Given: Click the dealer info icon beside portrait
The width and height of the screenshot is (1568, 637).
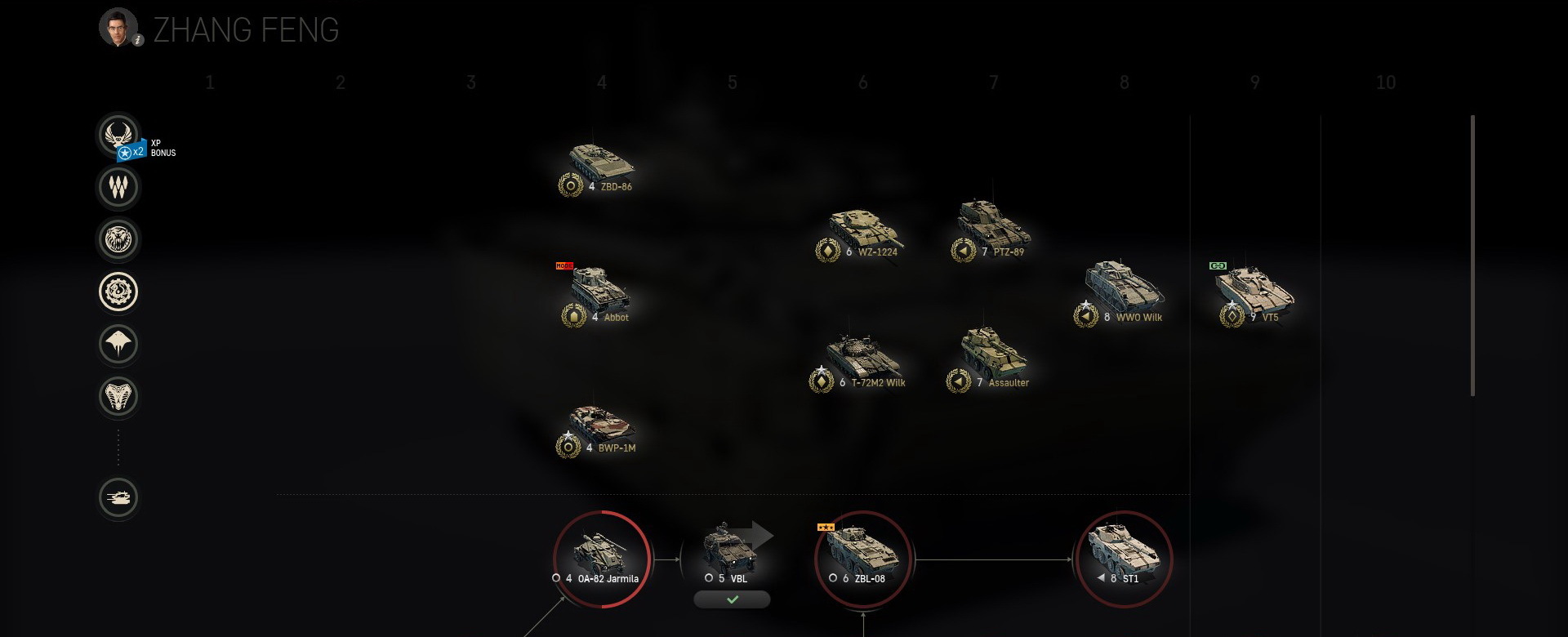Looking at the screenshot, I should 139,40.
